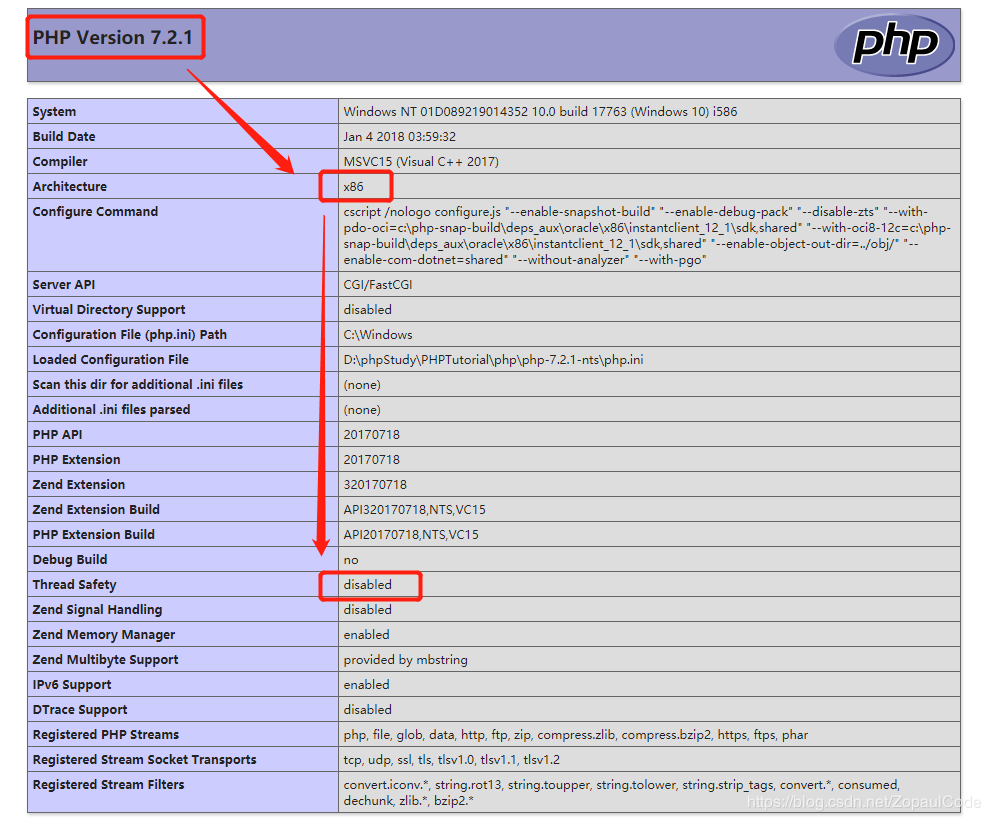Click the Architecture label
991x821 pixels.
pos(70,186)
